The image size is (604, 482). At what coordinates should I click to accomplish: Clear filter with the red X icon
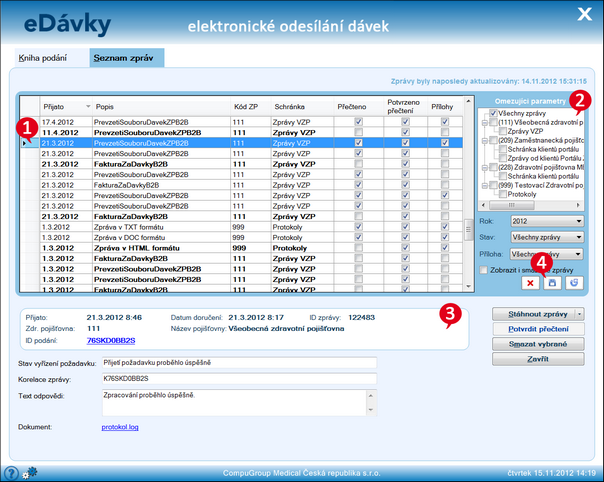[x=530, y=283]
